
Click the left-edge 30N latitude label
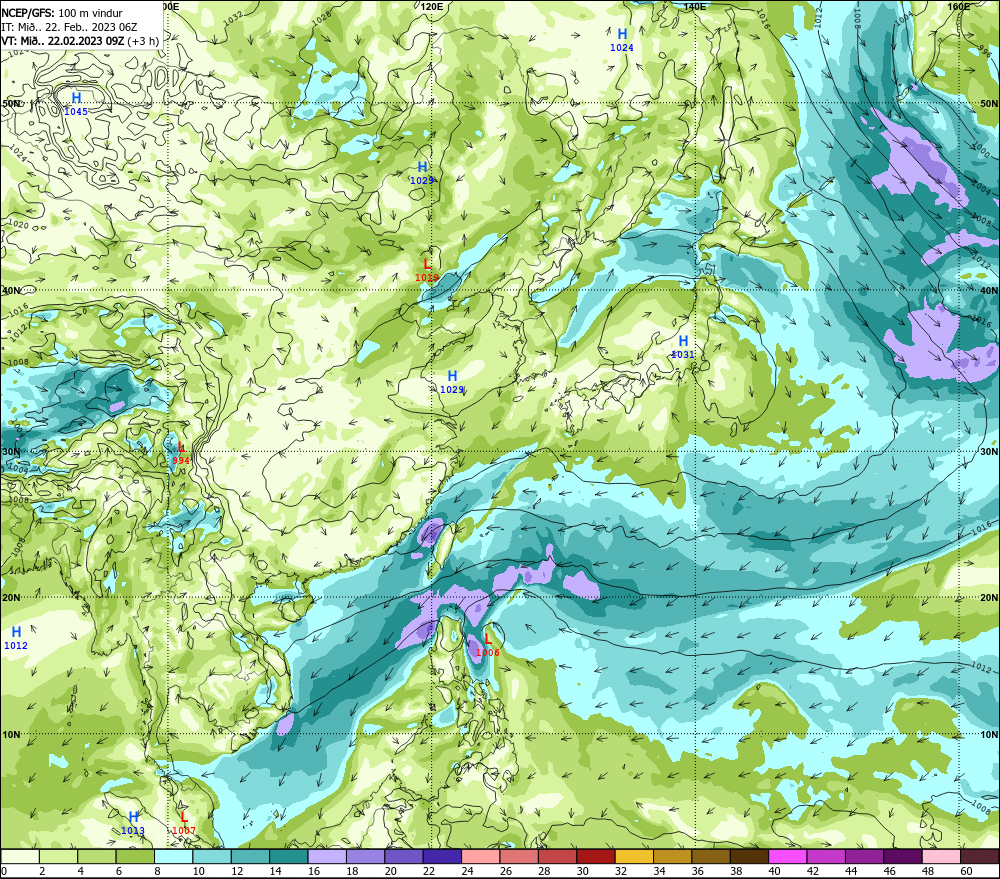pyautogui.click(x=11, y=451)
